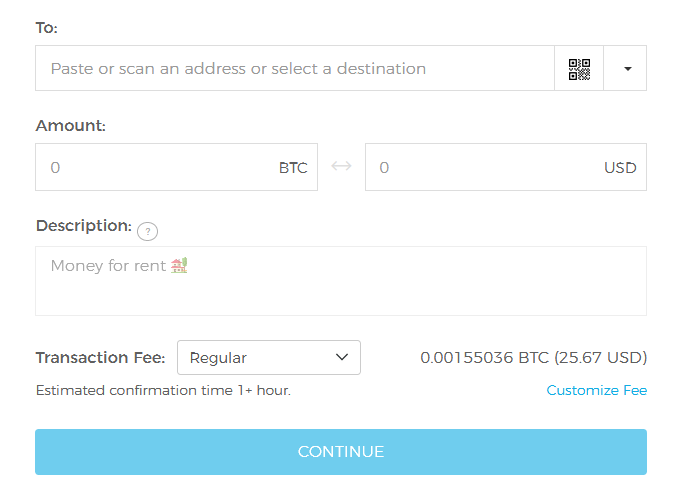This screenshot has height=493, width=687.
Task: Click the 'To:' field label
Action: [x=47, y=28]
